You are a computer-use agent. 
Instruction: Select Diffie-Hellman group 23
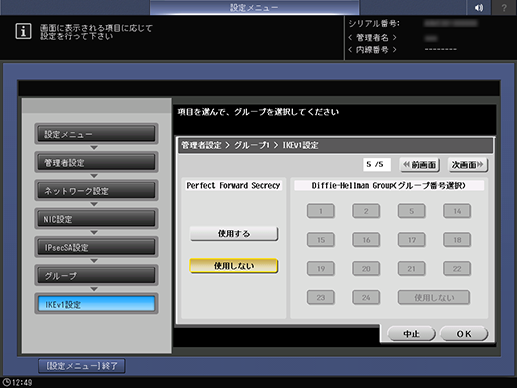pos(321,297)
